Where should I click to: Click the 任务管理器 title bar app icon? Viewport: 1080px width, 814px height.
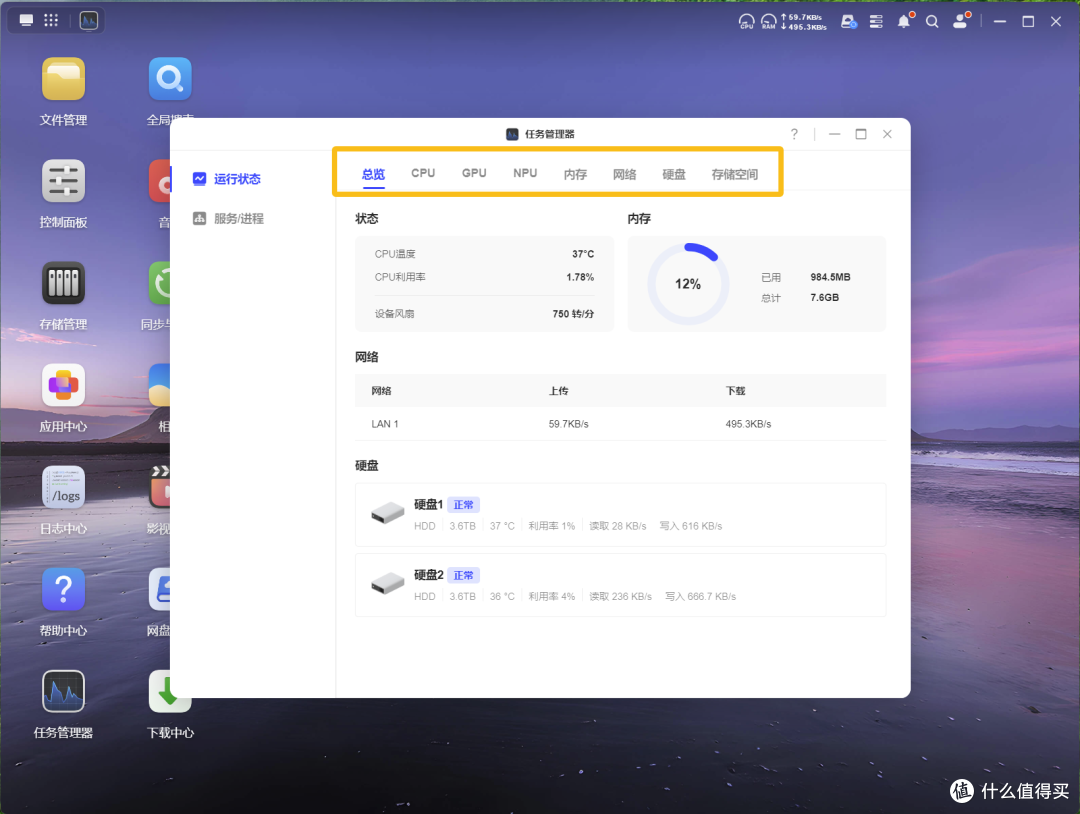click(x=512, y=134)
